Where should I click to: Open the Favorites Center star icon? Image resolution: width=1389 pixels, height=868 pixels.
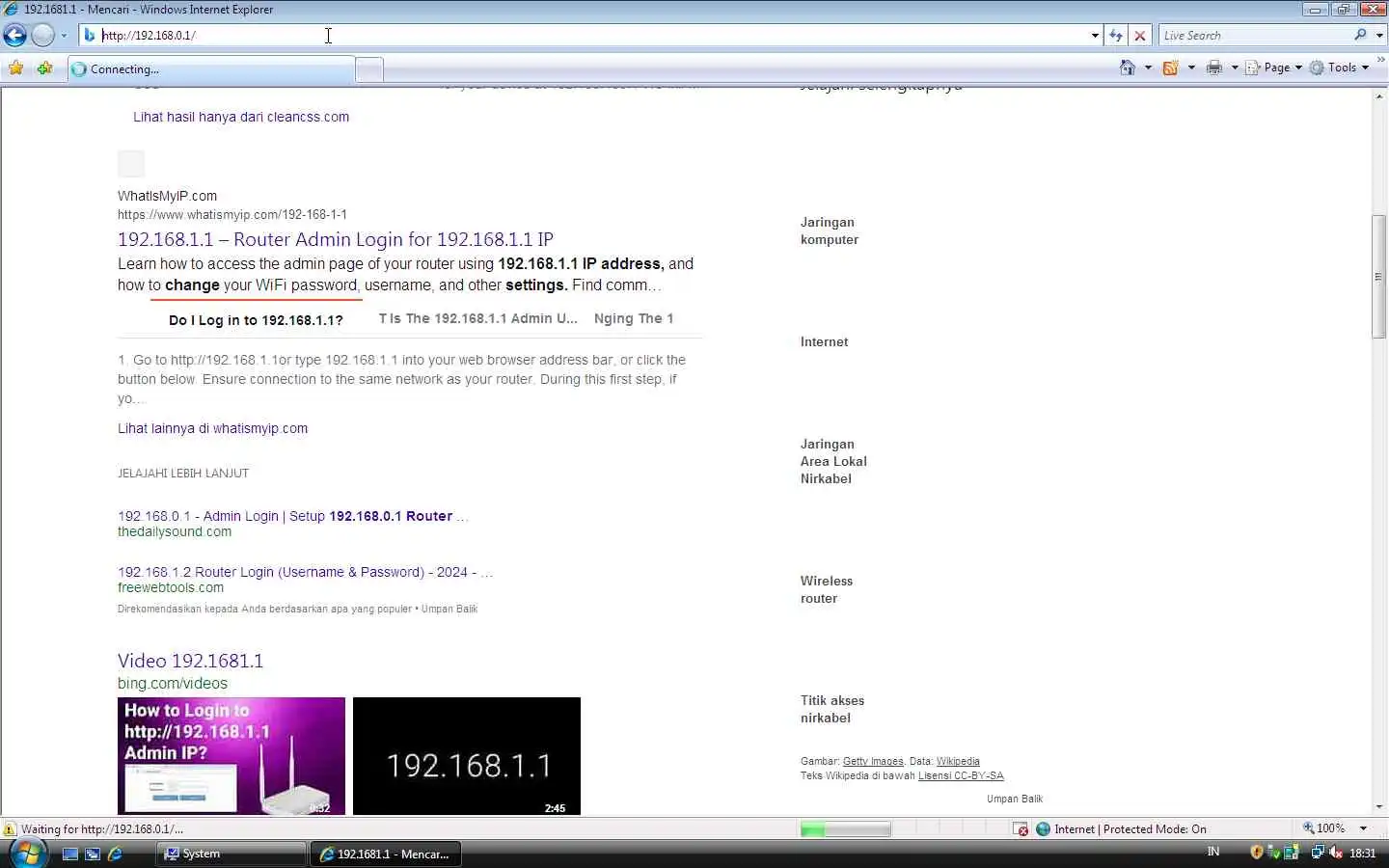(15, 68)
